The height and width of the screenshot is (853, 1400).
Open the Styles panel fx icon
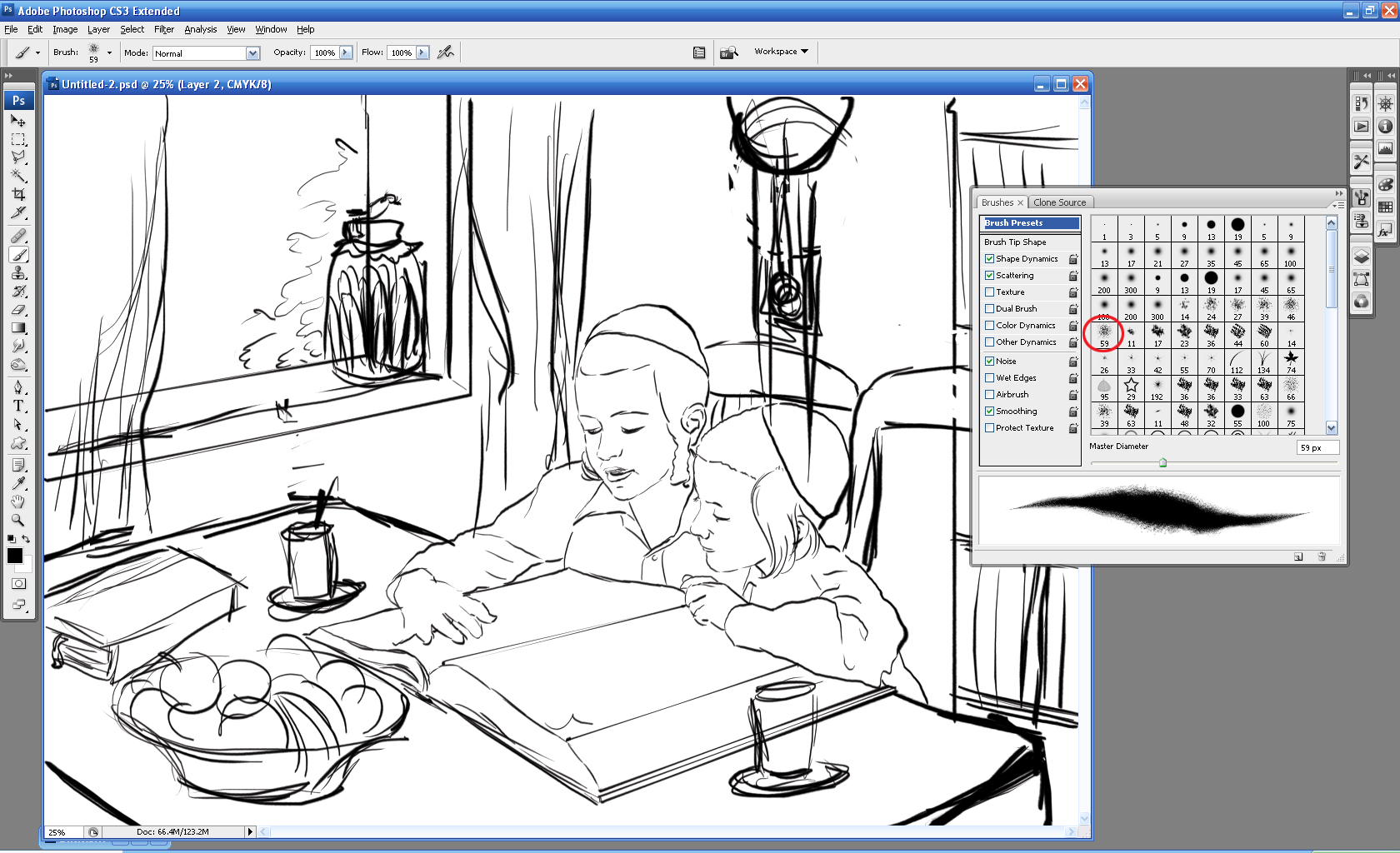pos(1385,230)
